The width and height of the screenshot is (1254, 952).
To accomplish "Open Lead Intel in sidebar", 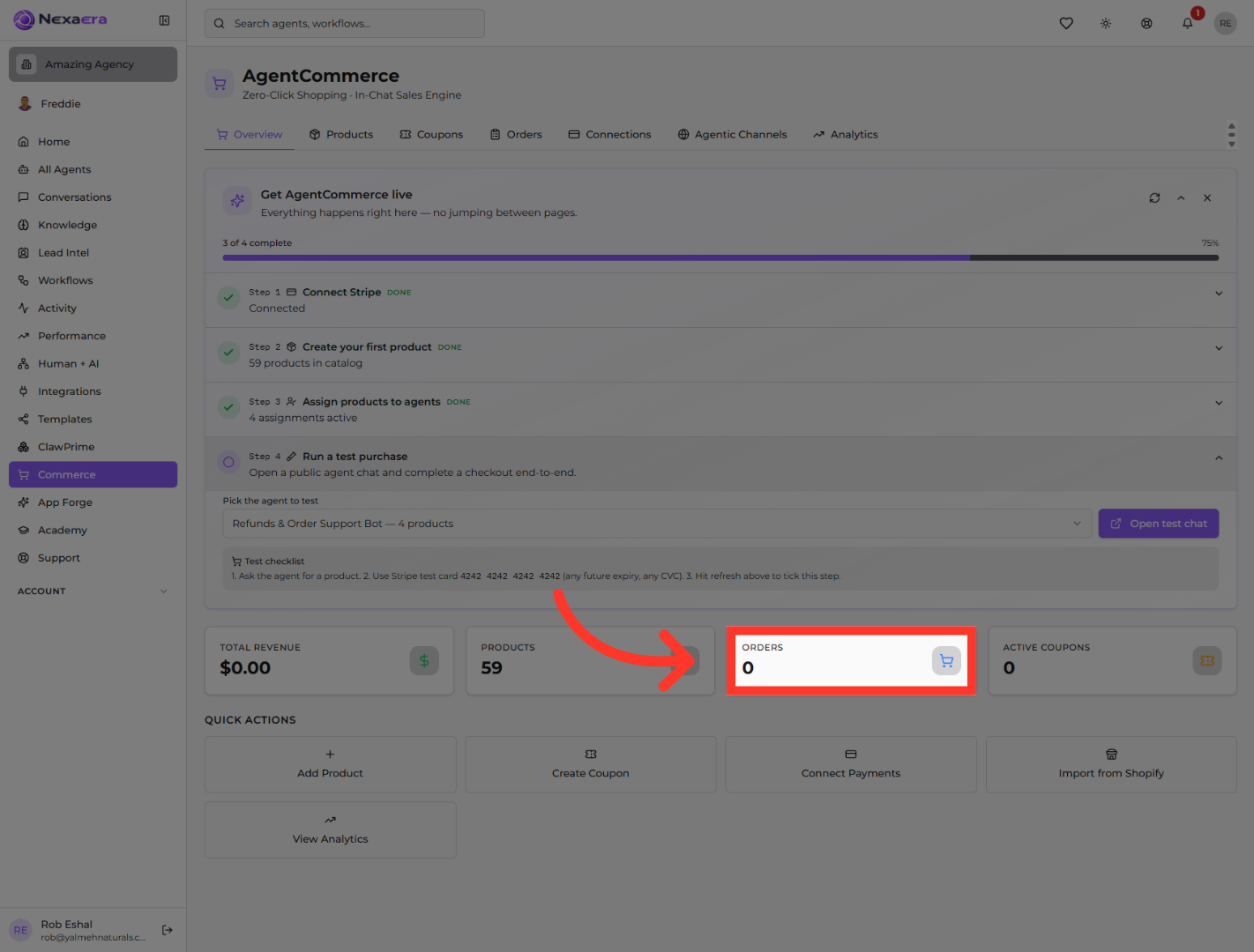I will pos(93,253).
